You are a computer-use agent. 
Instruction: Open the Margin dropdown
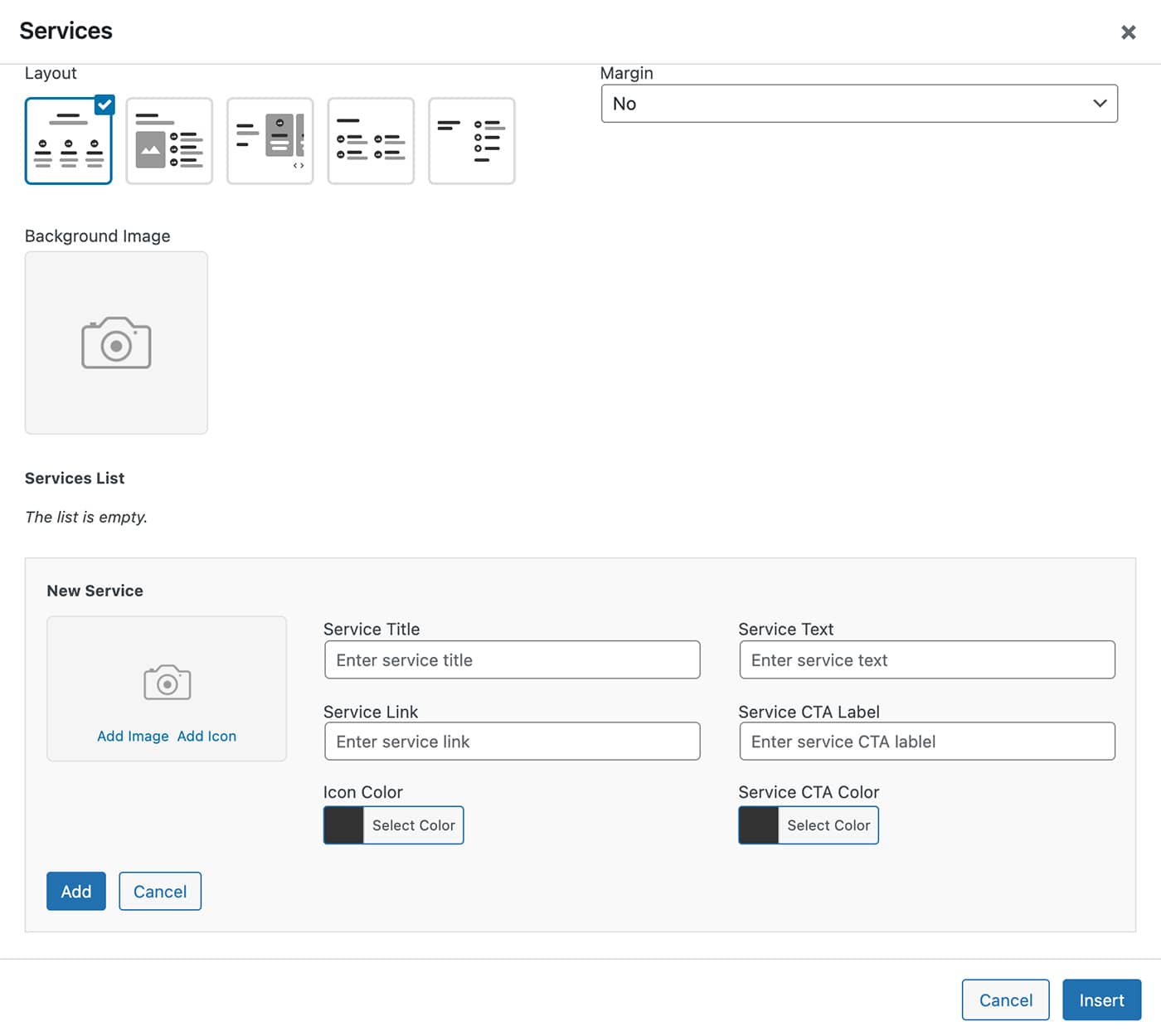point(858,104)
